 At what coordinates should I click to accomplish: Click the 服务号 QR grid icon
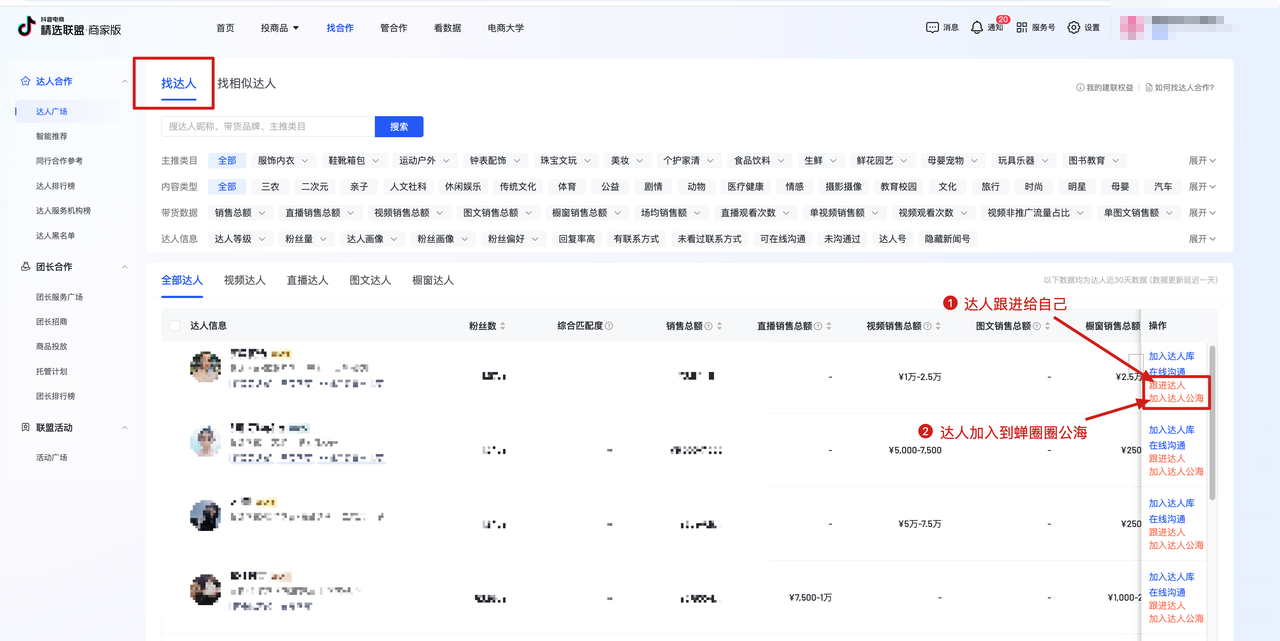1022,28
